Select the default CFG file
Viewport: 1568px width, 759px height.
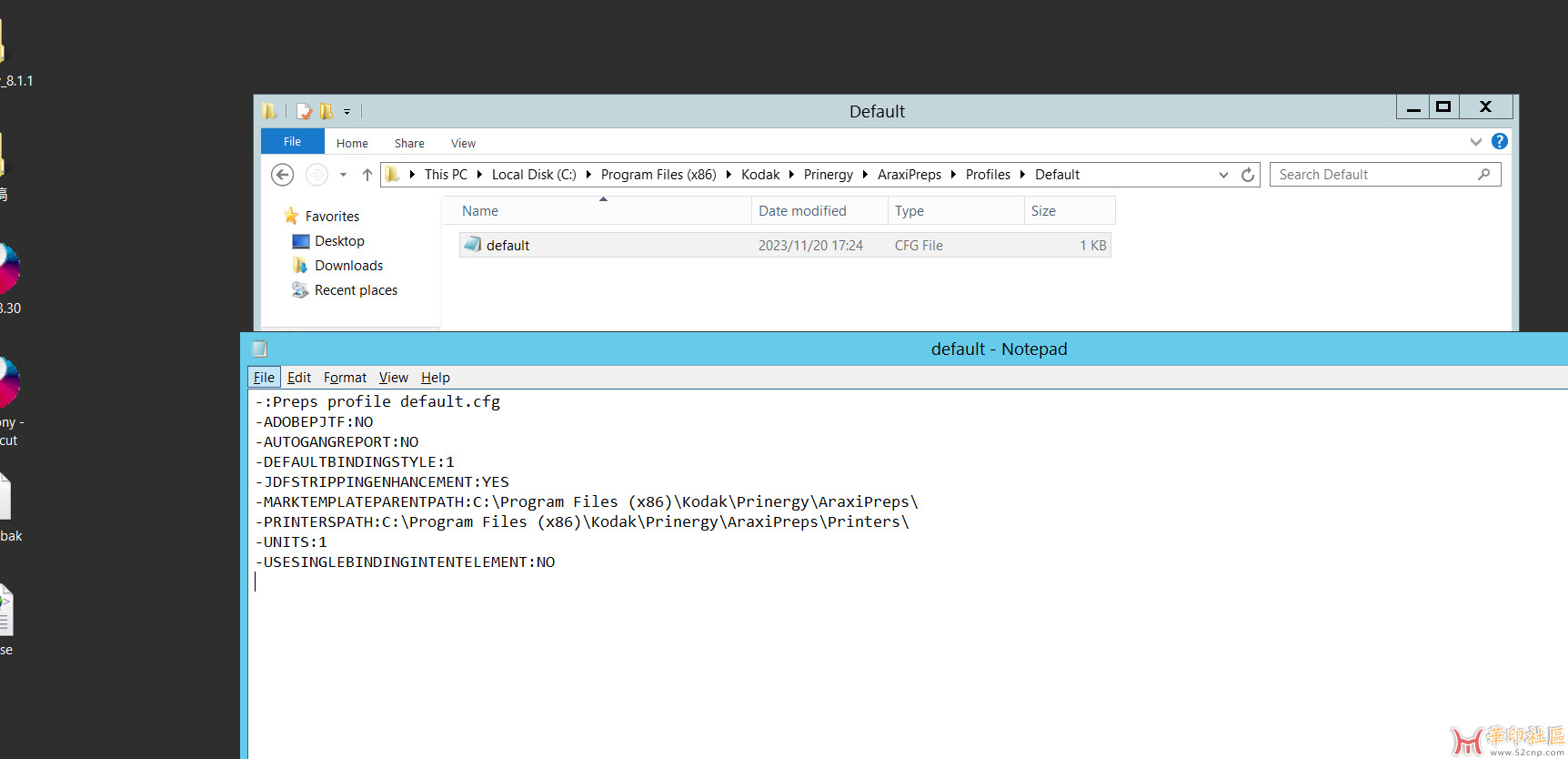508,246
